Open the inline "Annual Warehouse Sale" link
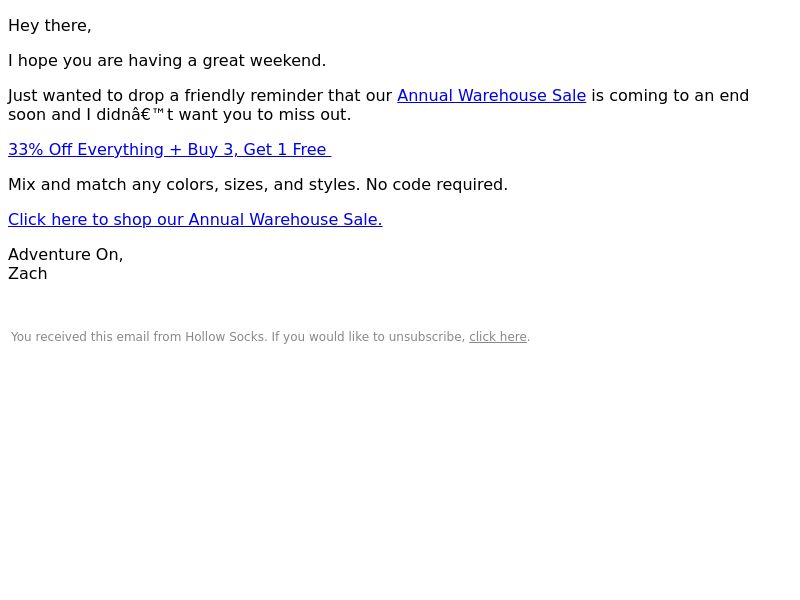The width and height of the screenshot is (800, 600). [491, 95]
